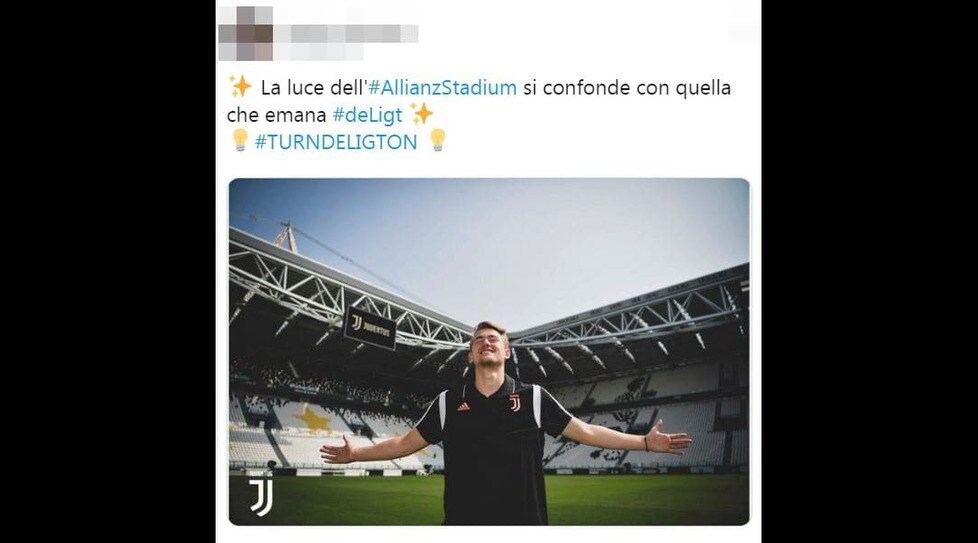The image size is (978, 543).
Task: Open the blurred profile avatar
Action: pos(246,34)
